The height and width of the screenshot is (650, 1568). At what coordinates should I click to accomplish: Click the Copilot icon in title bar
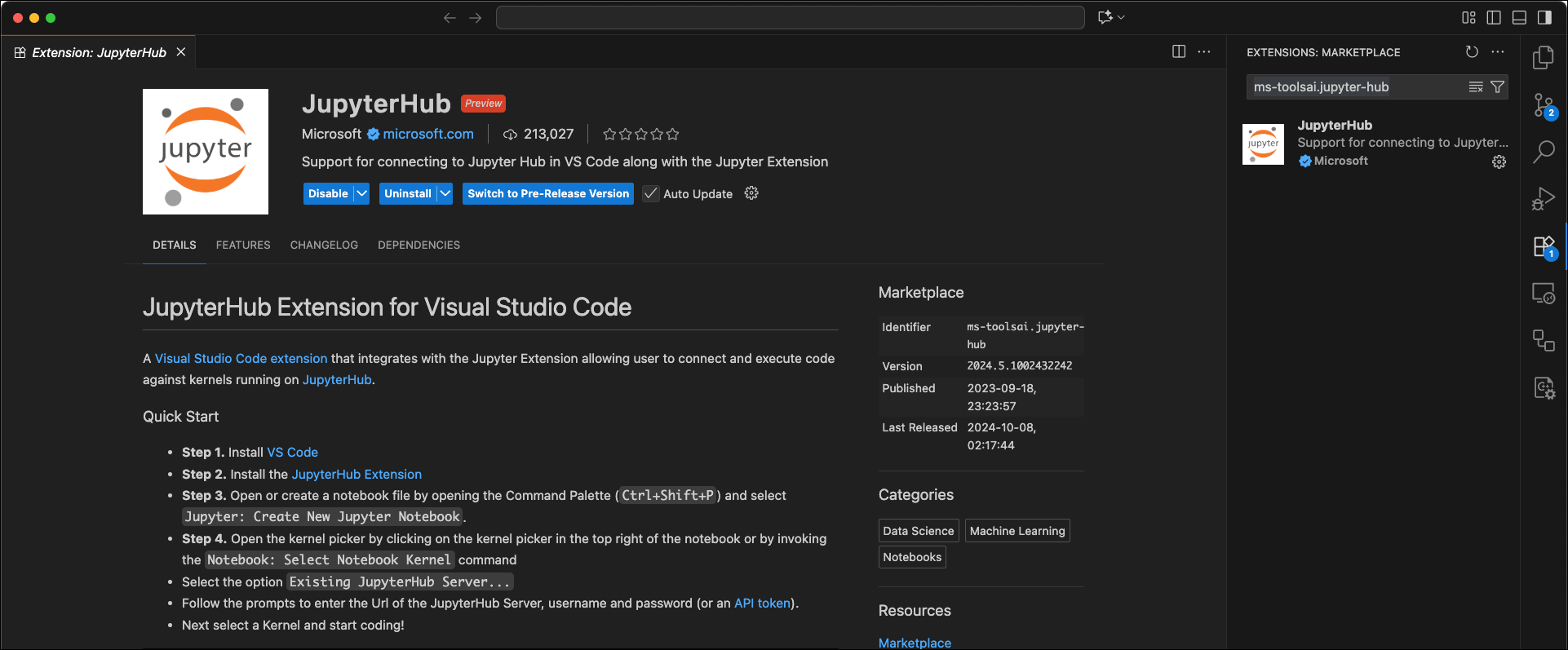[x=1105, y=17]
